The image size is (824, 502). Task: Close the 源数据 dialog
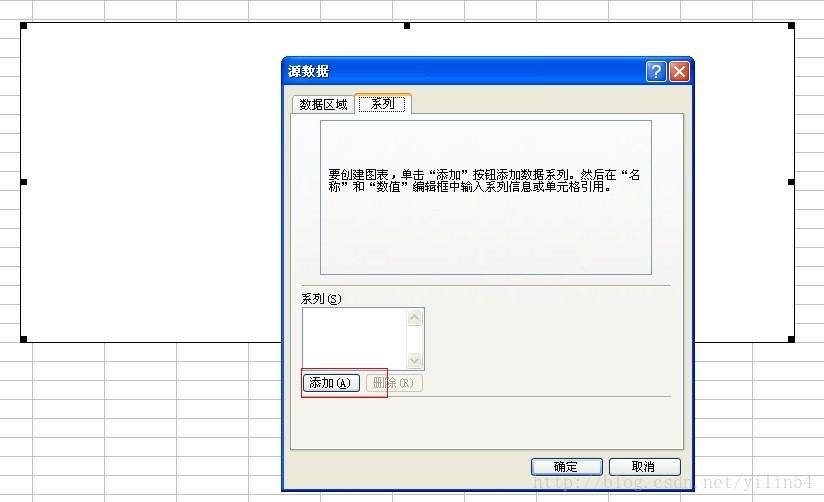679,71
